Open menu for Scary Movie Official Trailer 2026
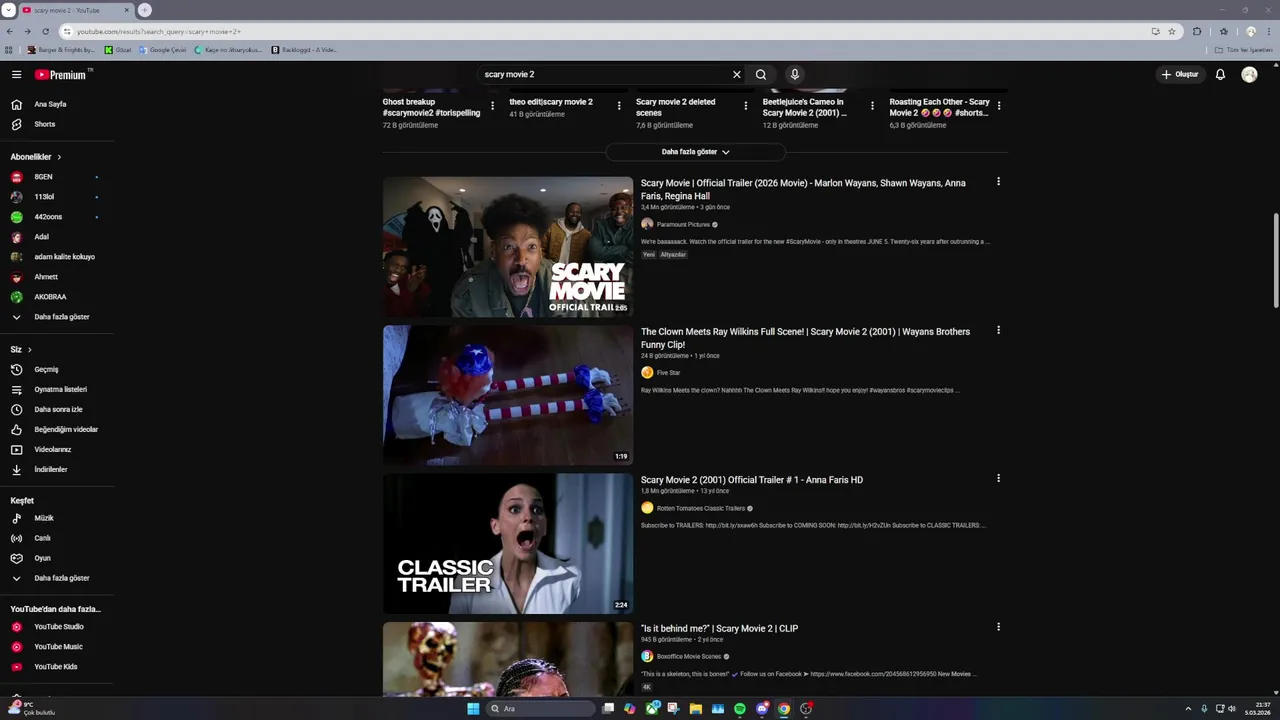 pos(998,182)
